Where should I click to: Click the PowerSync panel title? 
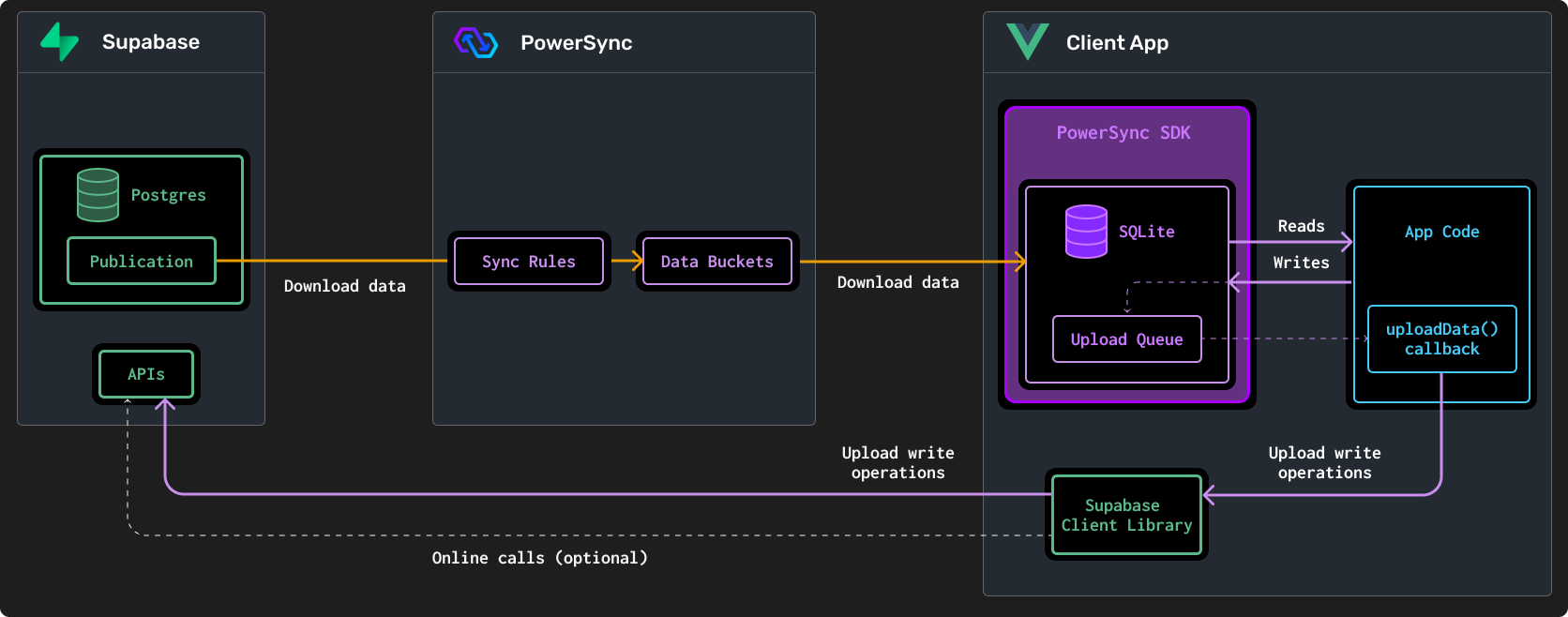point(577,42)
